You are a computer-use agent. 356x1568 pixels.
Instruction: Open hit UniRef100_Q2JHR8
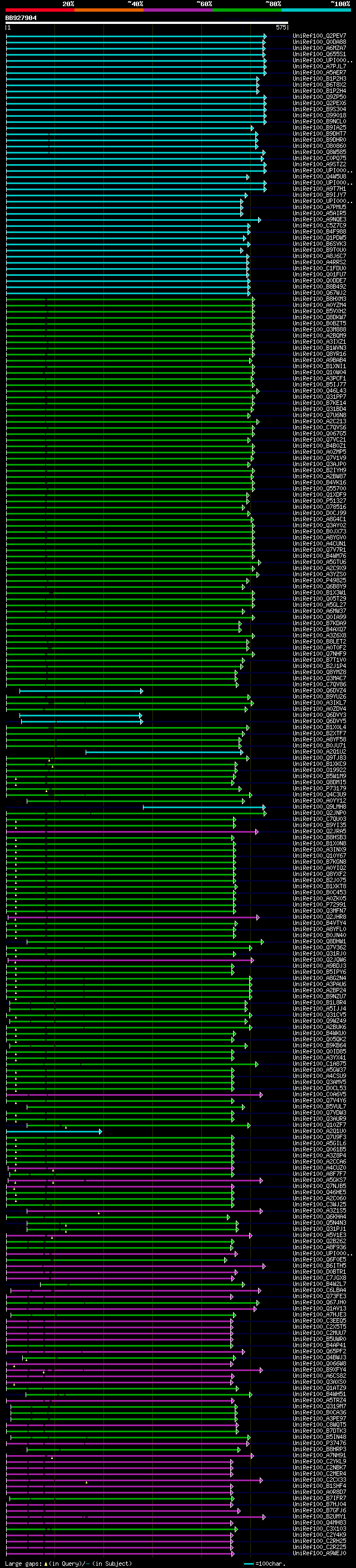point(319,917)
